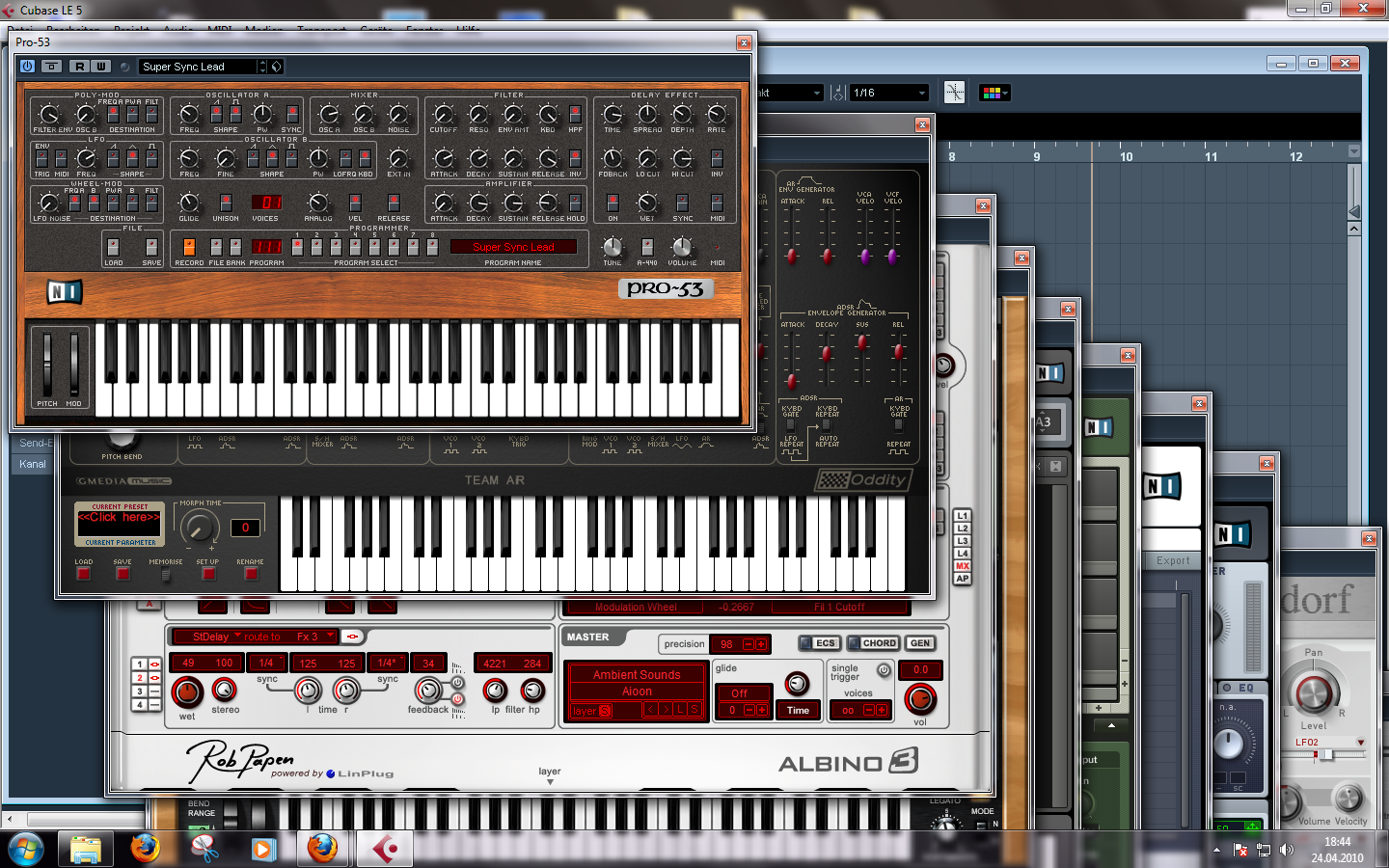Click the Pro-53 VOLUME knob

(682, 246)
